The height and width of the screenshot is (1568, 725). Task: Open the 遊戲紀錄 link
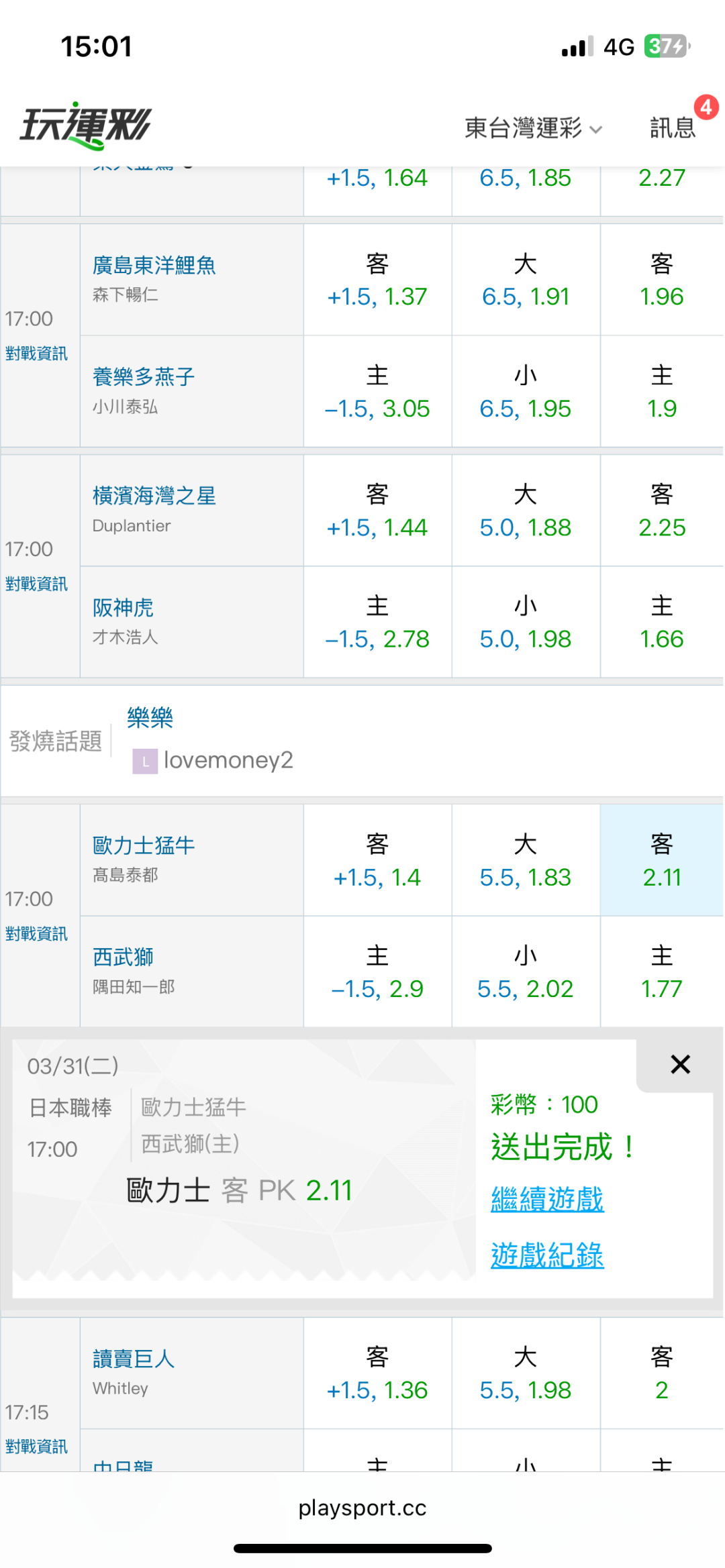(547, 1255)
